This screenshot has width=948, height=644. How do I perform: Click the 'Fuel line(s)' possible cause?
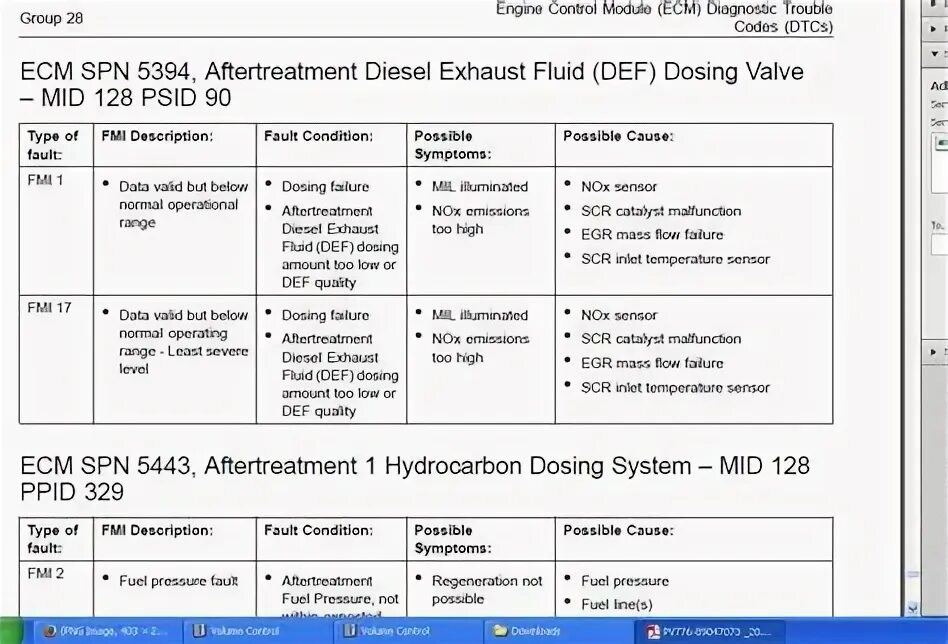[616, 604]
